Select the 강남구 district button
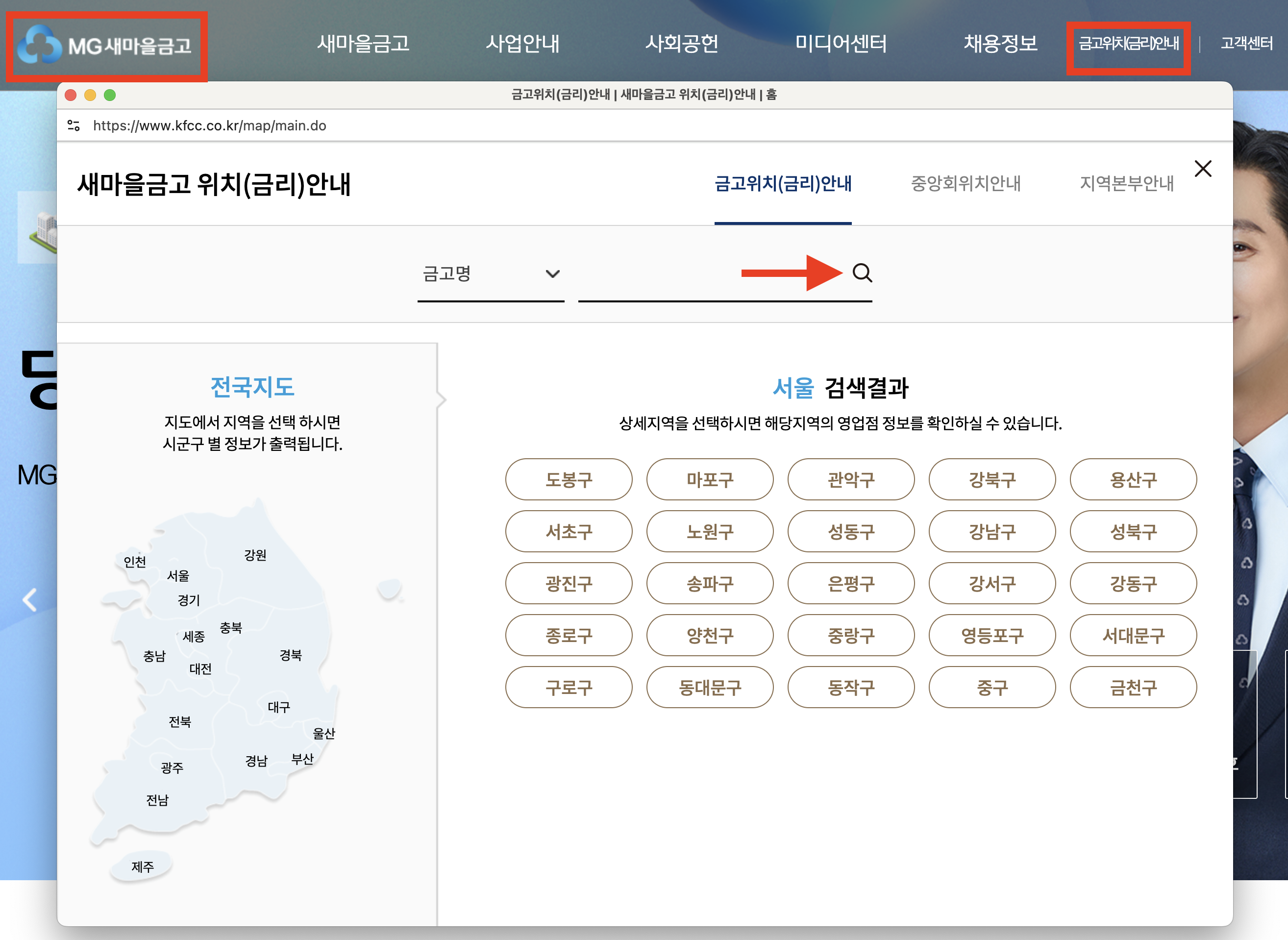Image resolution: width=1288 pixels, height=940 pixels. (x=991, y=531)
